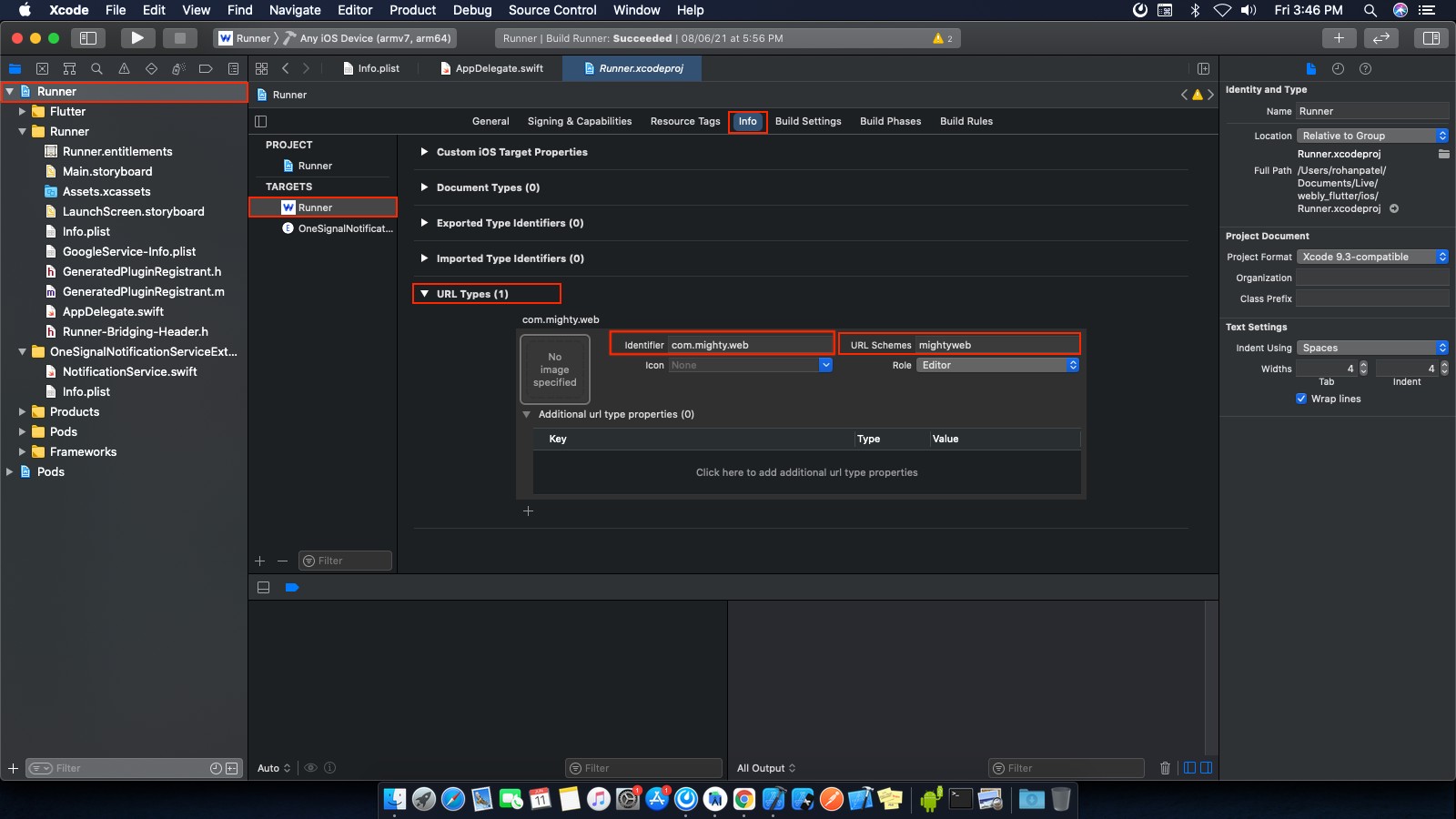The width and height of the screenshot is (1456, 819).
Task: Remove selected target with minus button
Action: [x=282, y=561]
